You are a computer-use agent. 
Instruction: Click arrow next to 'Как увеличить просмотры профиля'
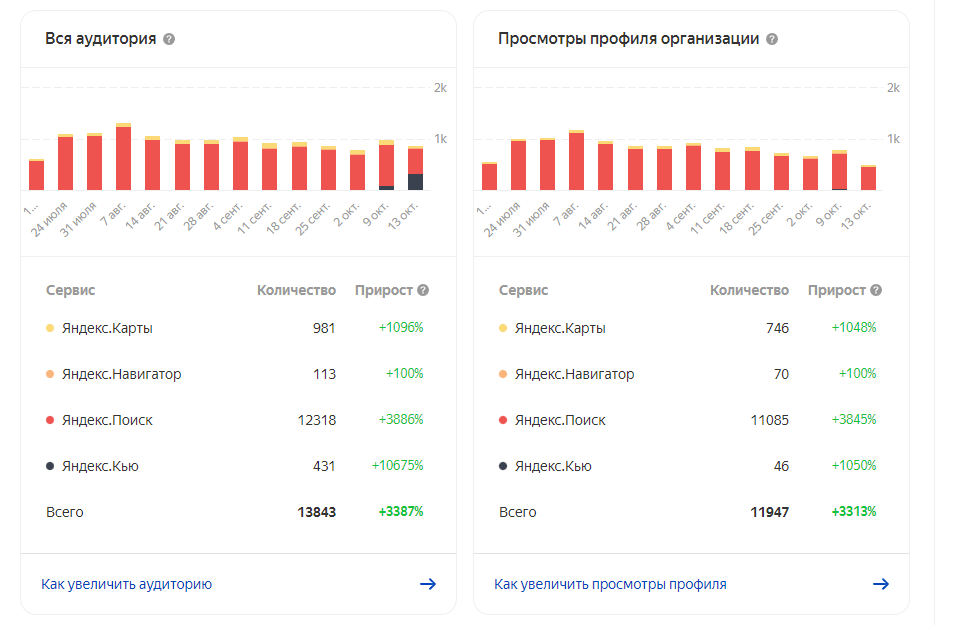coord(881,584)
